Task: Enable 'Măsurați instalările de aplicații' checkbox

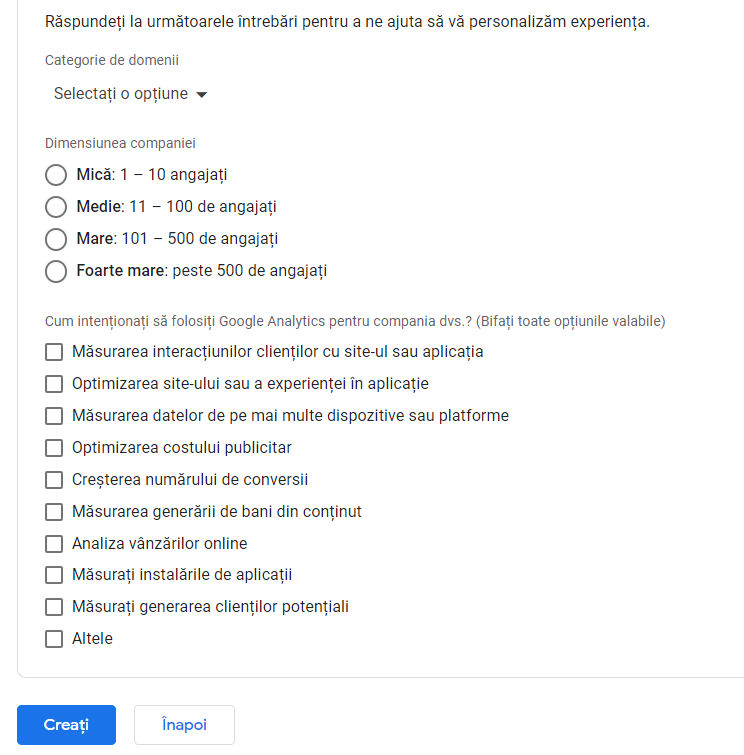Action: tap(54, 575)
